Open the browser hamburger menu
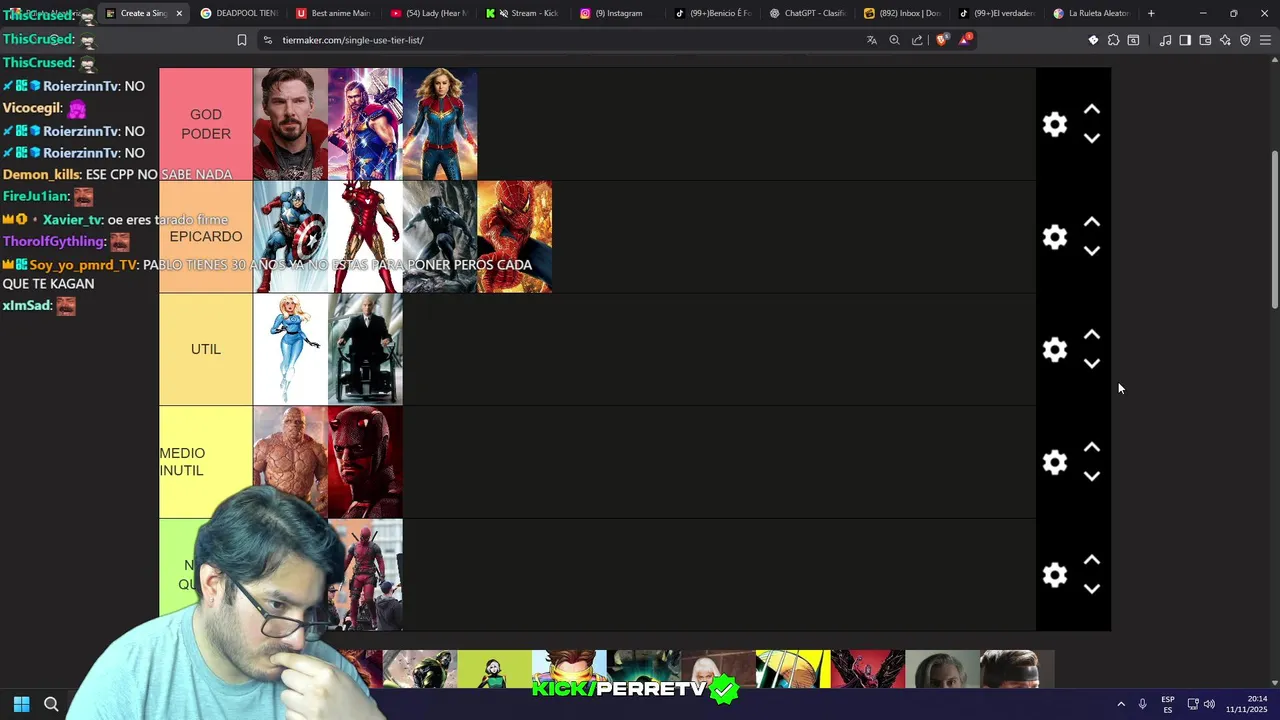Viewport: 1280px width, 720px height. pos(1265,40)
